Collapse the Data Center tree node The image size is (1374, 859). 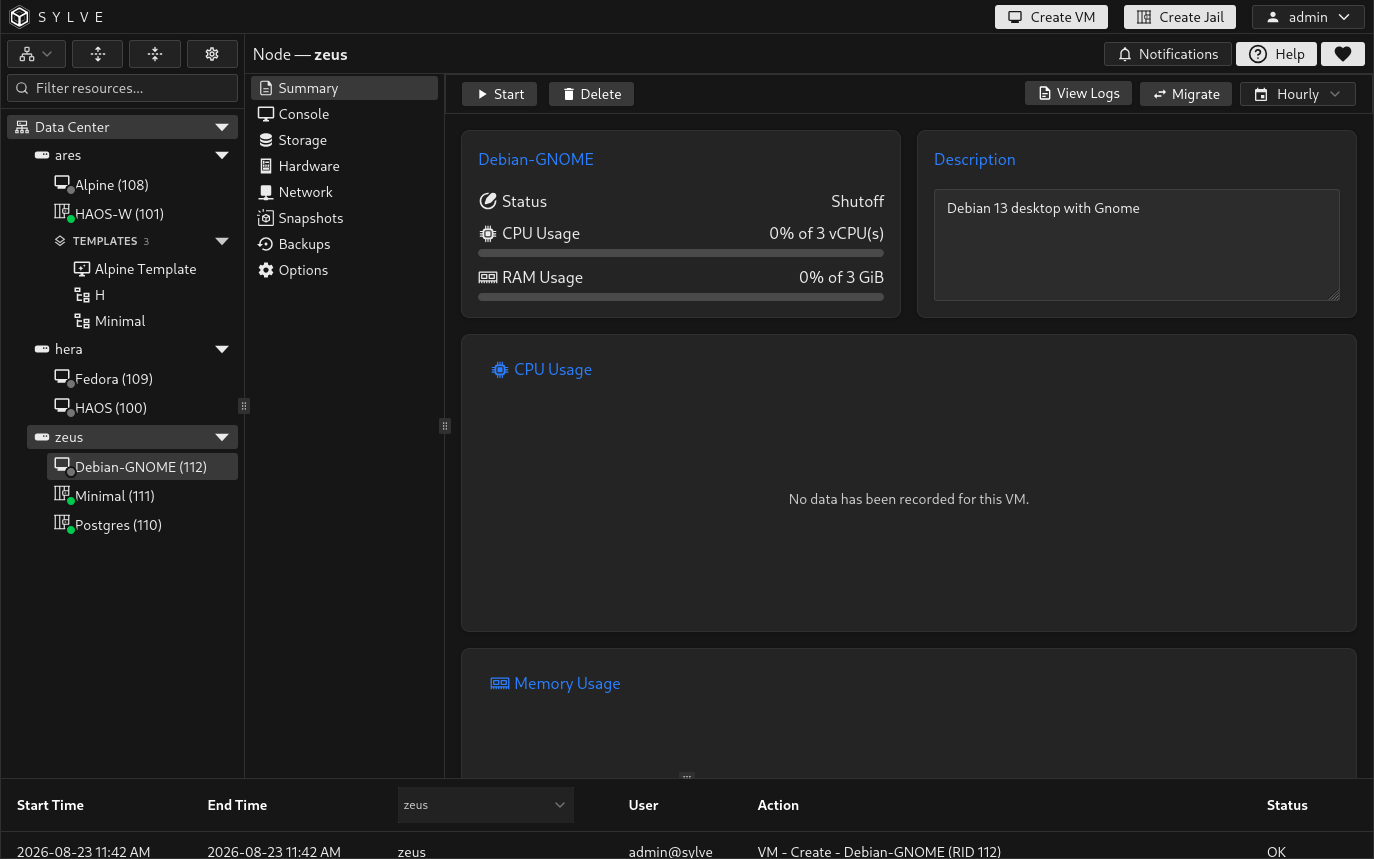[222, 127]
